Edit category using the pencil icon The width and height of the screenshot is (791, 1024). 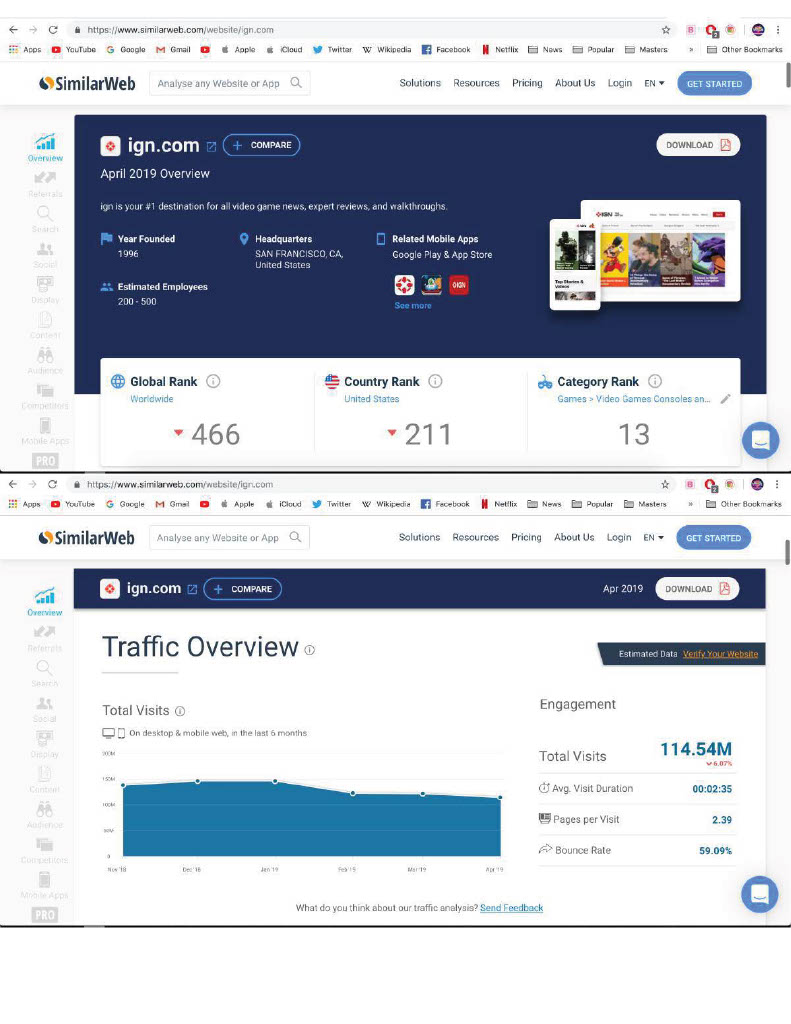pos(725,399)
